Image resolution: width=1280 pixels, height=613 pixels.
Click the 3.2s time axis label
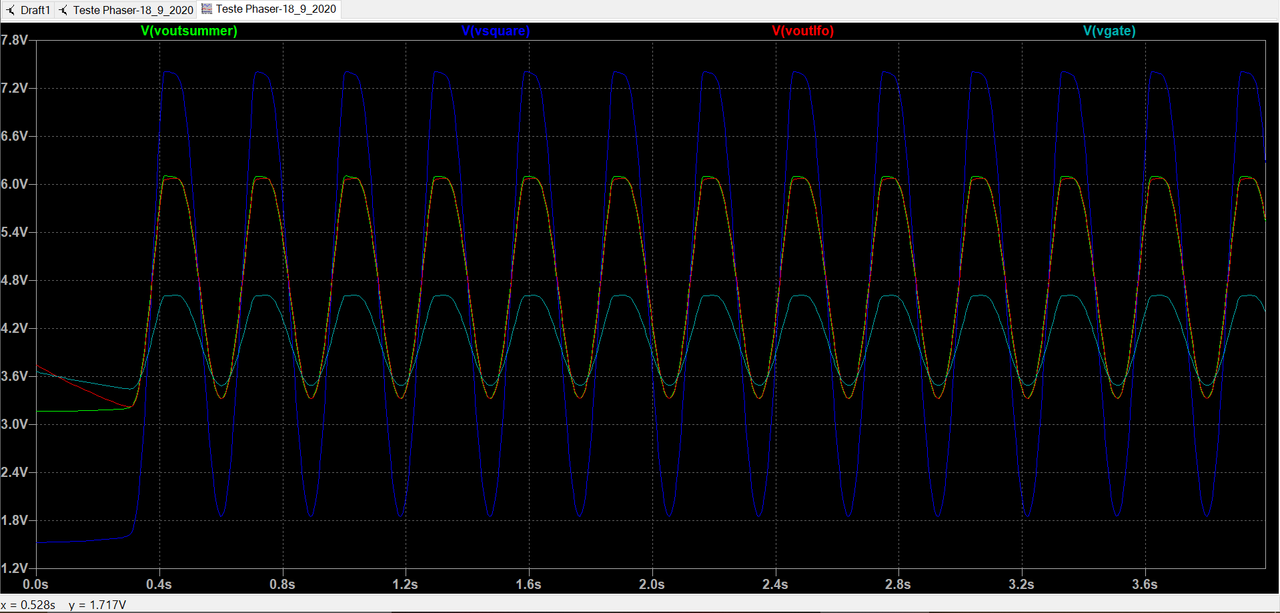[1021, 584]
